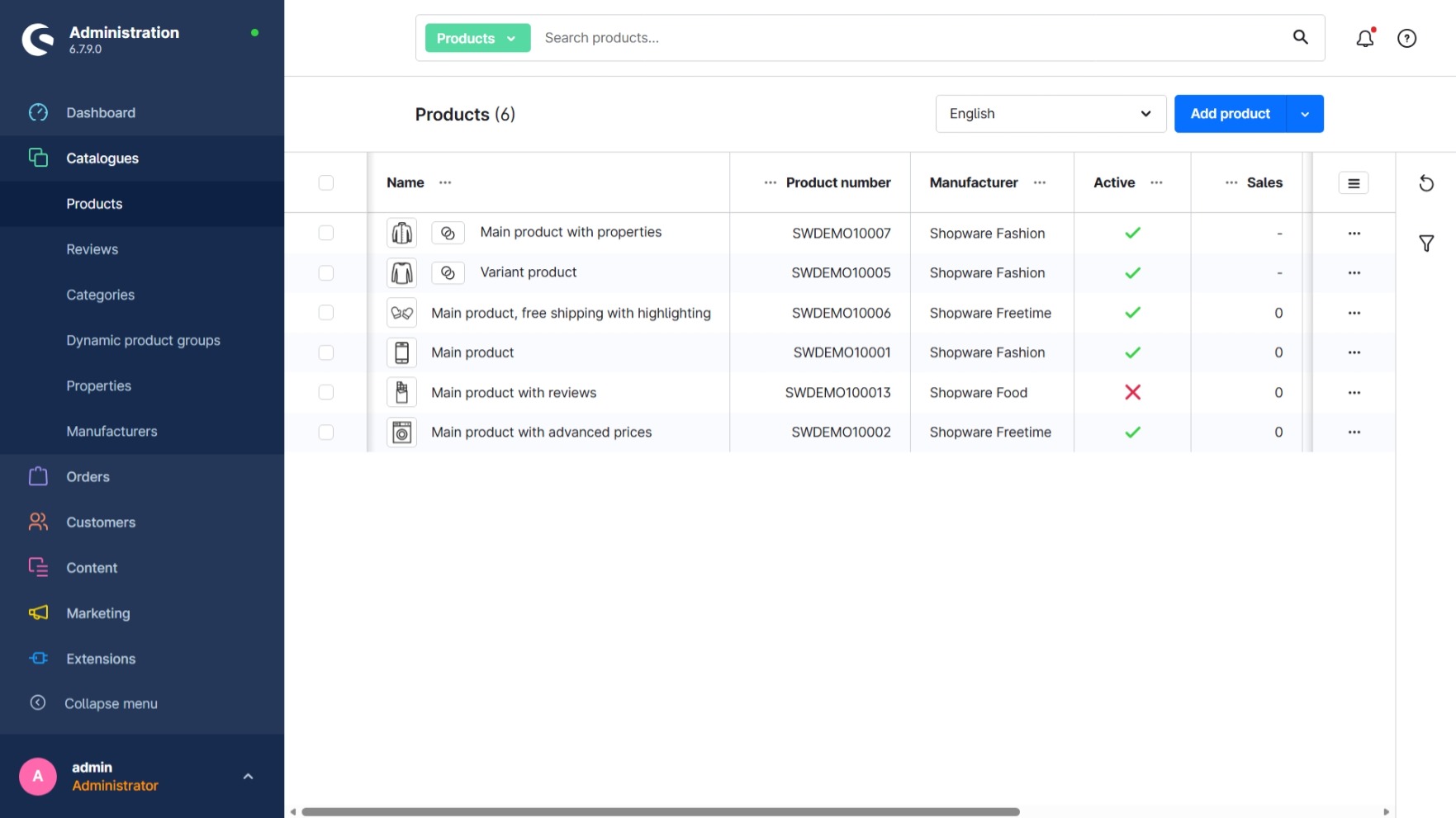Open Name column options dots

coord(445,182)
